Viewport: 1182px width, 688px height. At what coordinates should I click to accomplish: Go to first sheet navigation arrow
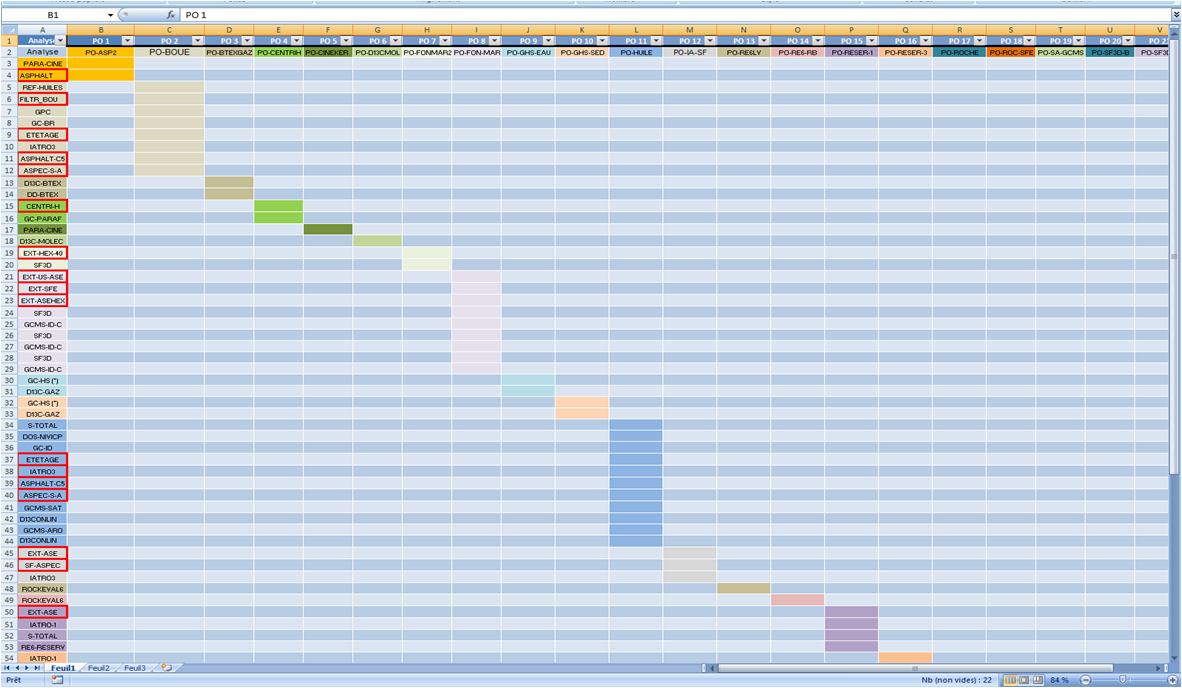point(8,668)
